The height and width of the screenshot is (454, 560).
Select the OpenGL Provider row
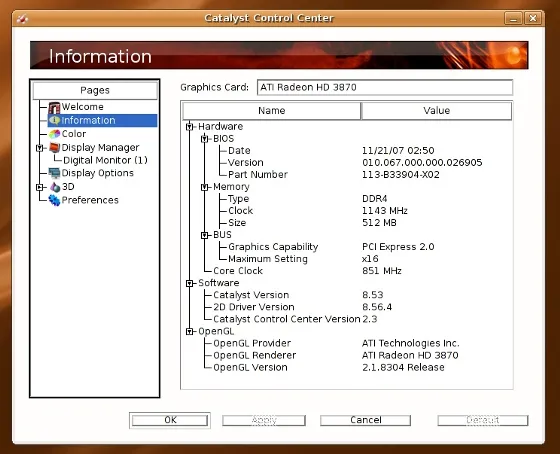pyautogui.click(x=347, y=343)
